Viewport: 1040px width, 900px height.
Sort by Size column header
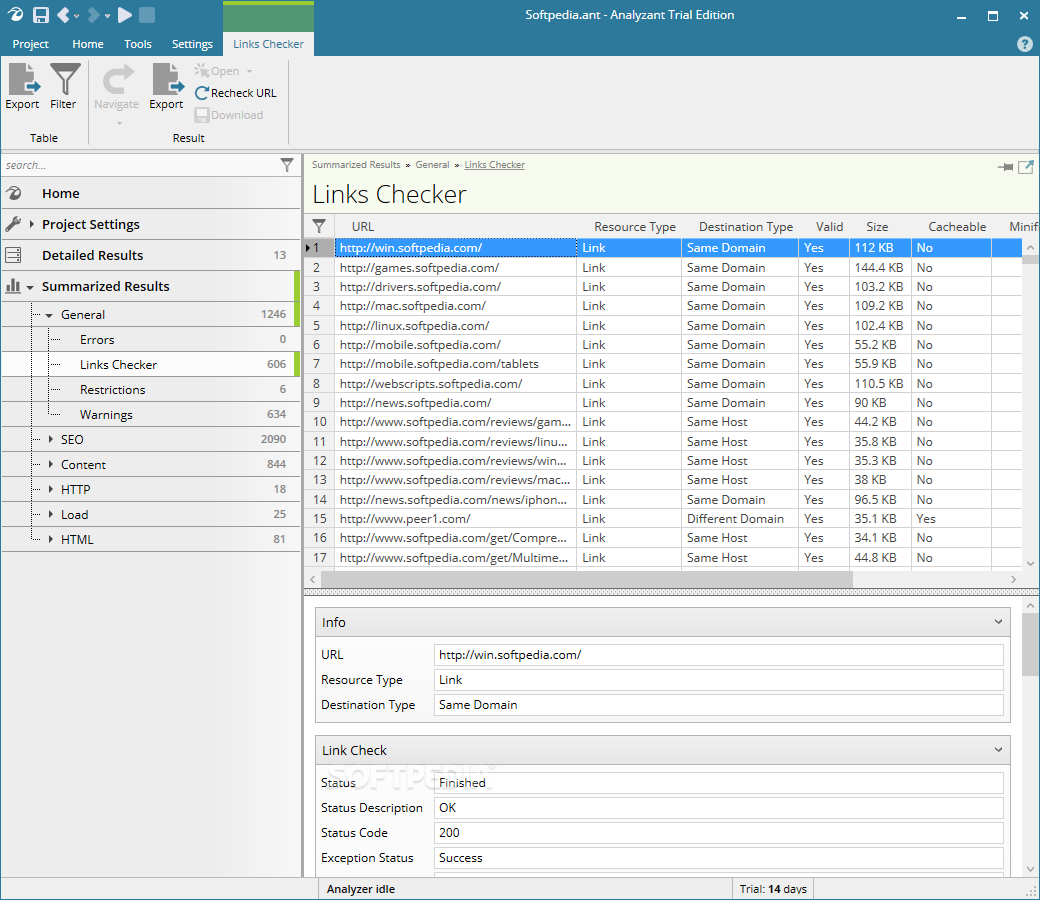pos(877,227)
